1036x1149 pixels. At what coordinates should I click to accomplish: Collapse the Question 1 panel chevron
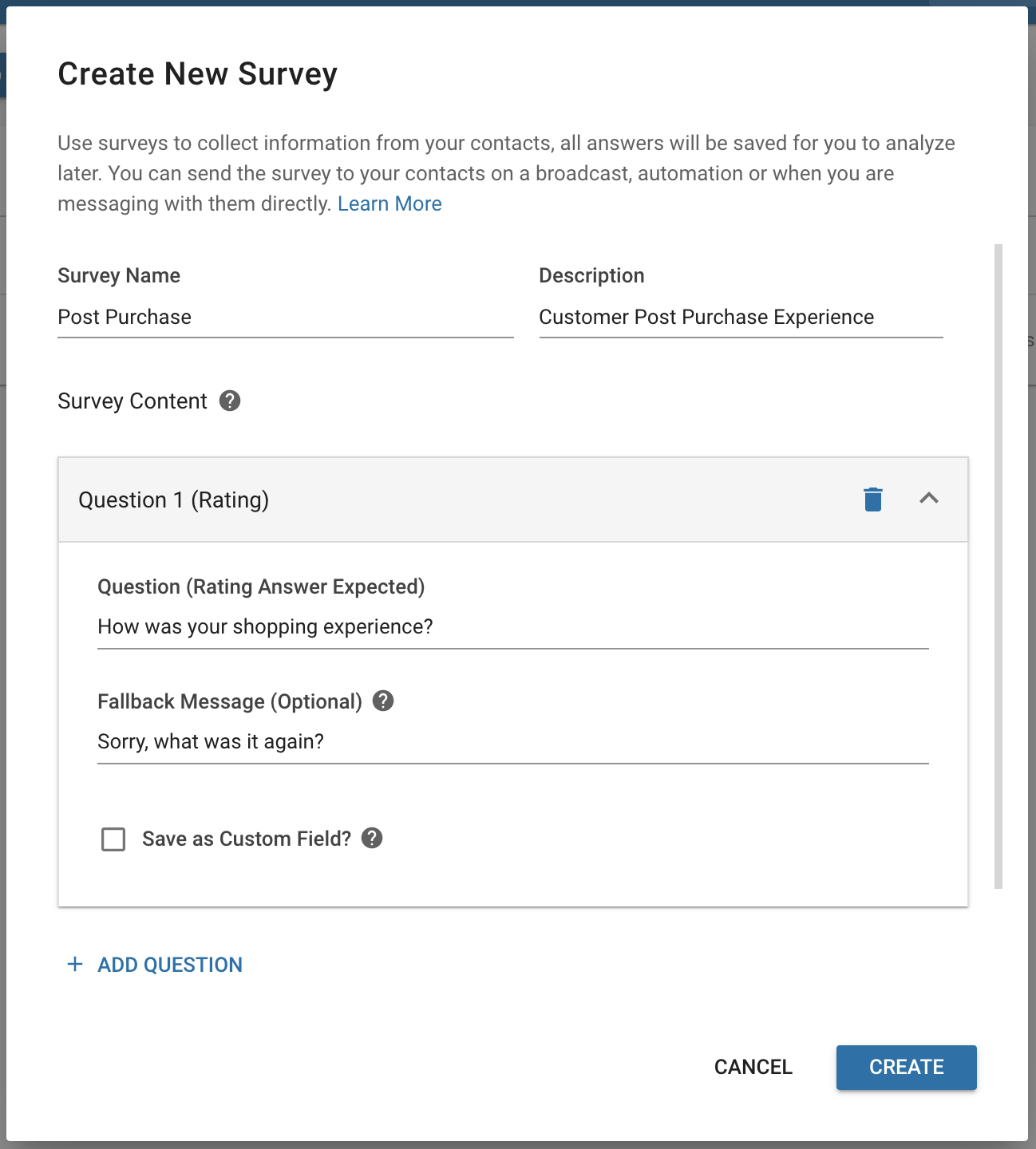point(929,499)
